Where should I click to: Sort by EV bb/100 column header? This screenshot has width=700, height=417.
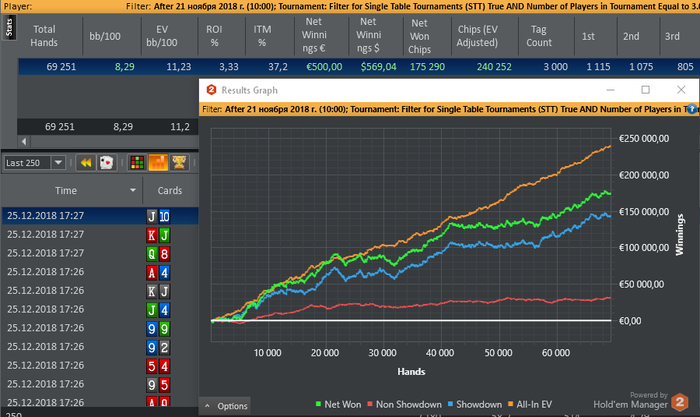click(x=162, y=36)
